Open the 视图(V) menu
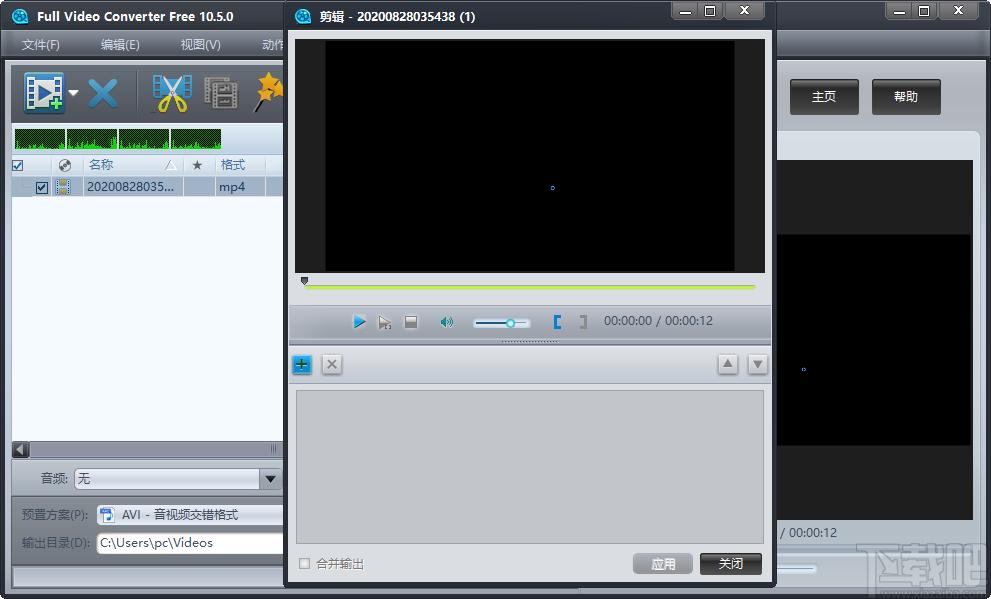Image resolution: width=991 pixels, height=599 pixels. (x=200, y=45)
